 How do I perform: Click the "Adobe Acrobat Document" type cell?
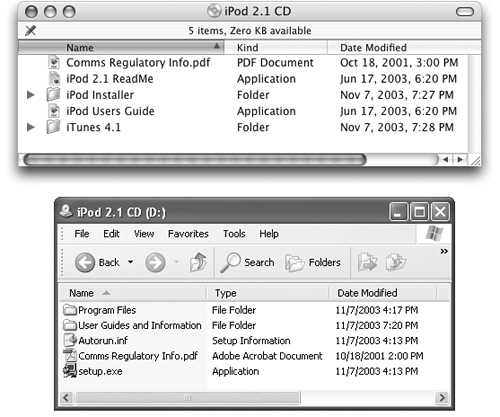(267, 356)
